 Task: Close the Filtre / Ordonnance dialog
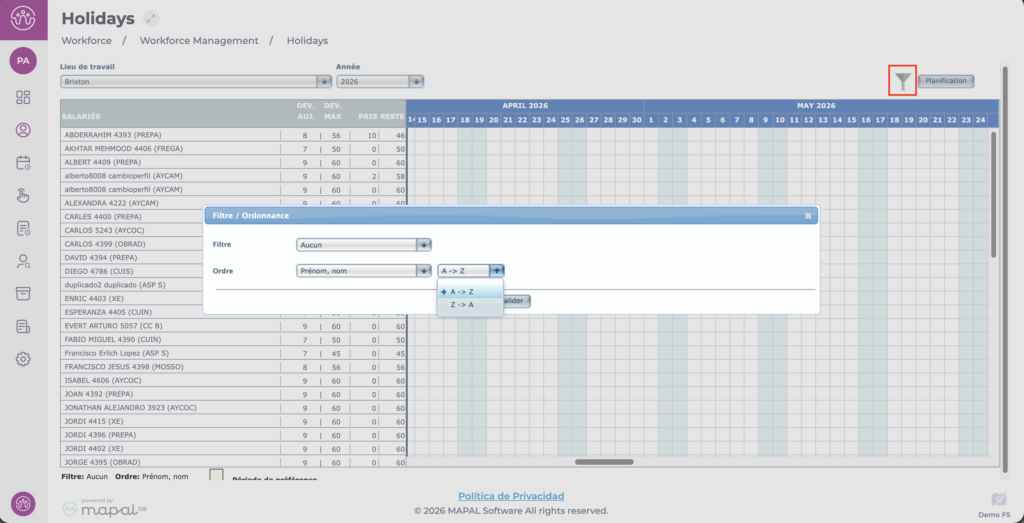coord(808,215)
